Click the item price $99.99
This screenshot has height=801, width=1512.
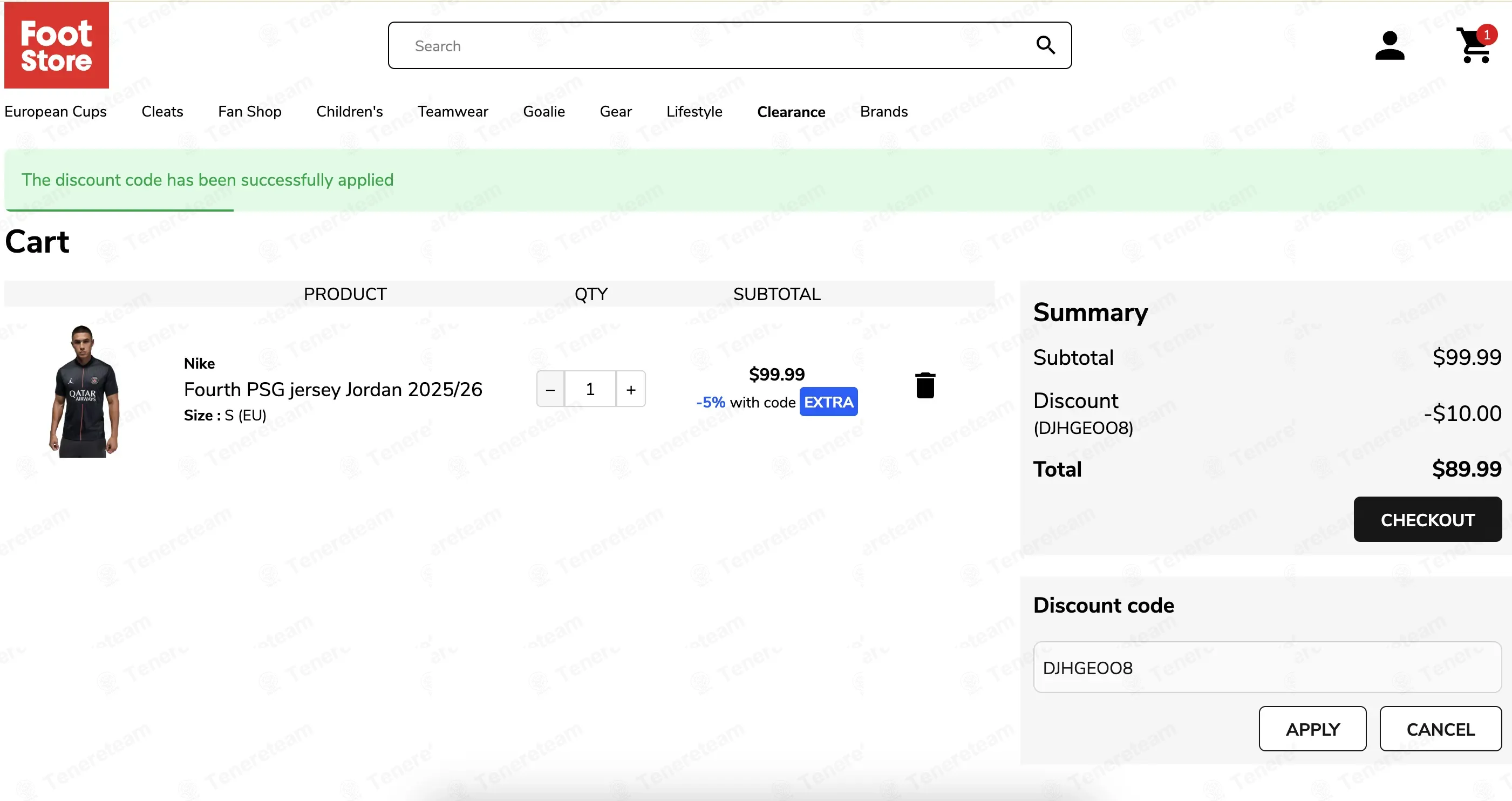777,374
